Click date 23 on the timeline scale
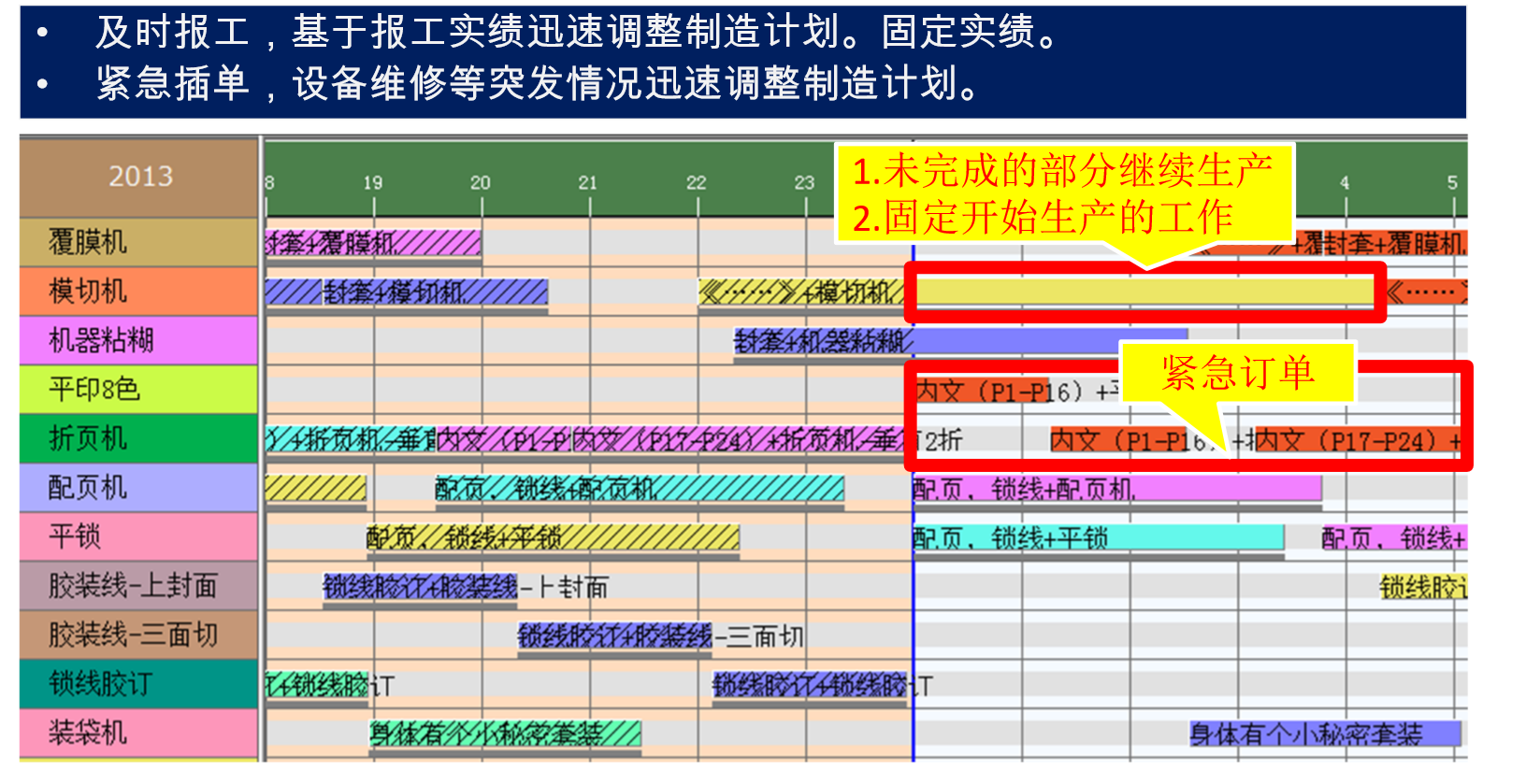This screenshot has width=1540, height=784. click(x=804, y=183)
